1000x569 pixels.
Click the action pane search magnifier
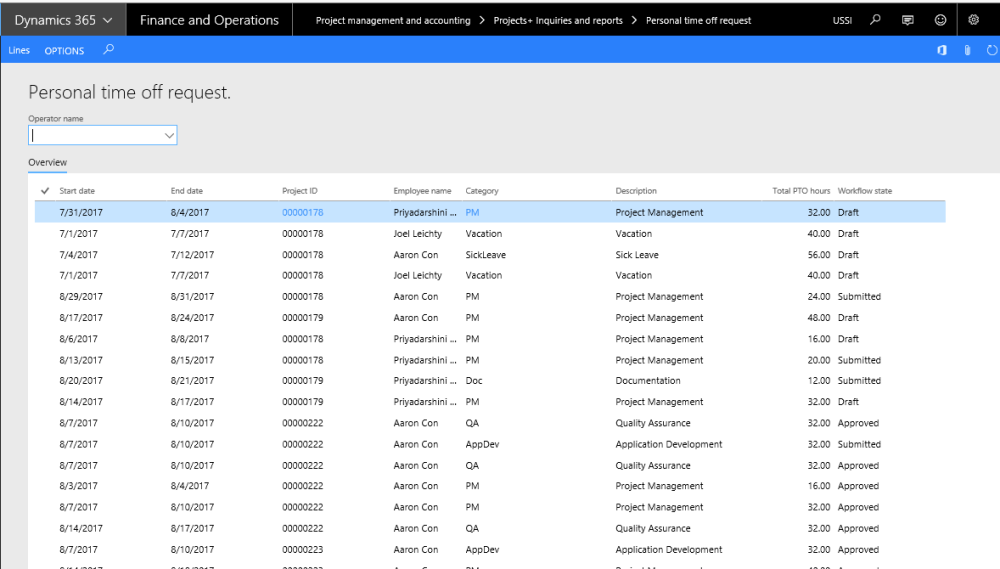[108, 49]
